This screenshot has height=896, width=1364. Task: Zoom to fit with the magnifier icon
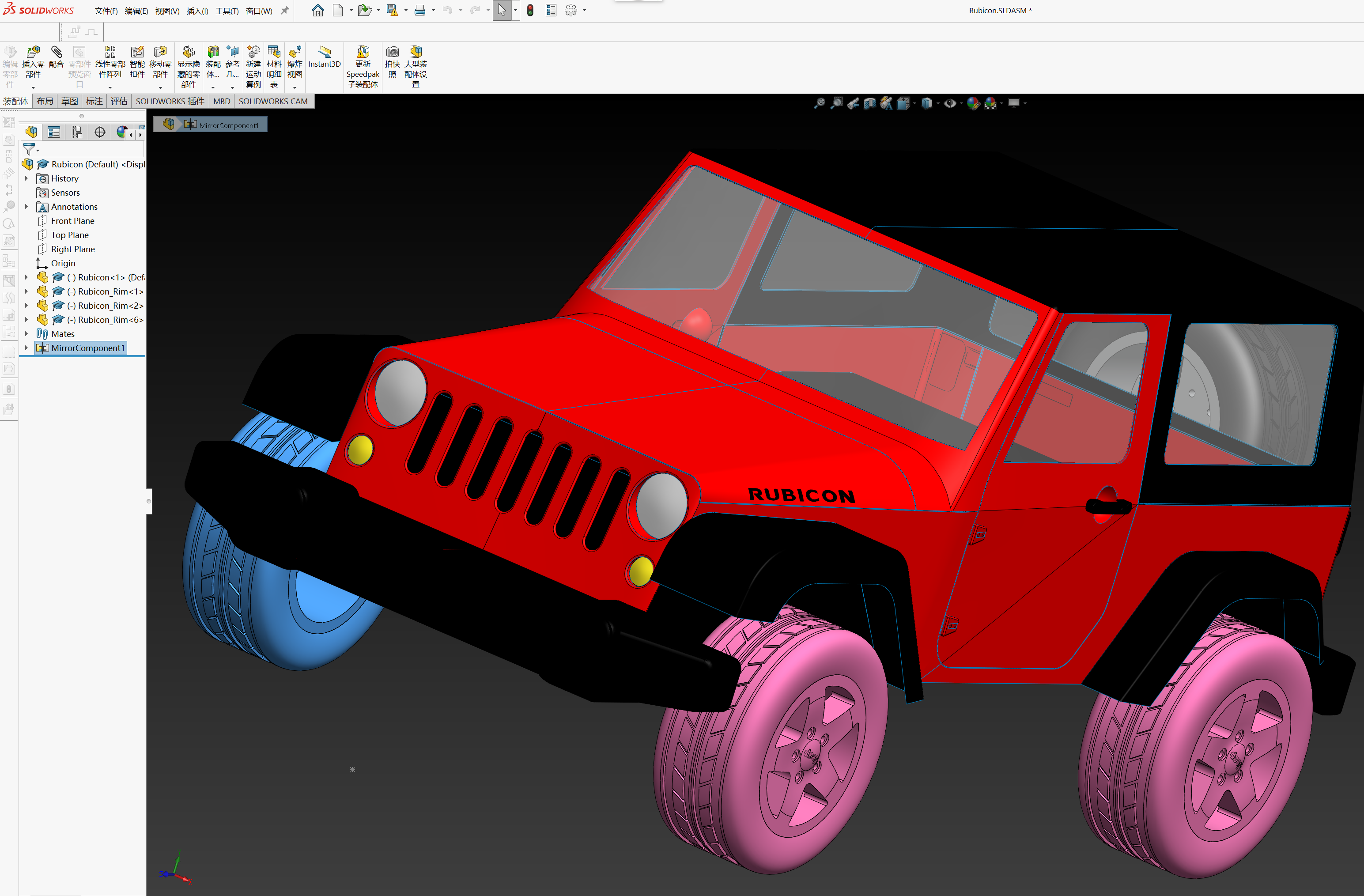coord(820,103)
